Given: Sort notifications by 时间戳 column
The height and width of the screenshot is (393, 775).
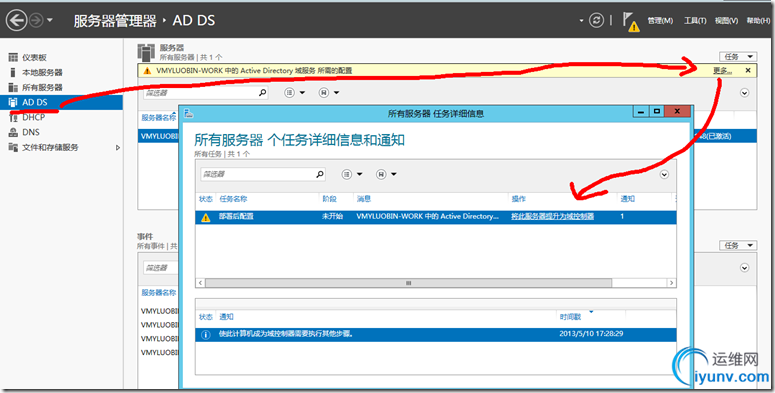Looking at the screenshot, I should [x=570, y=317].
